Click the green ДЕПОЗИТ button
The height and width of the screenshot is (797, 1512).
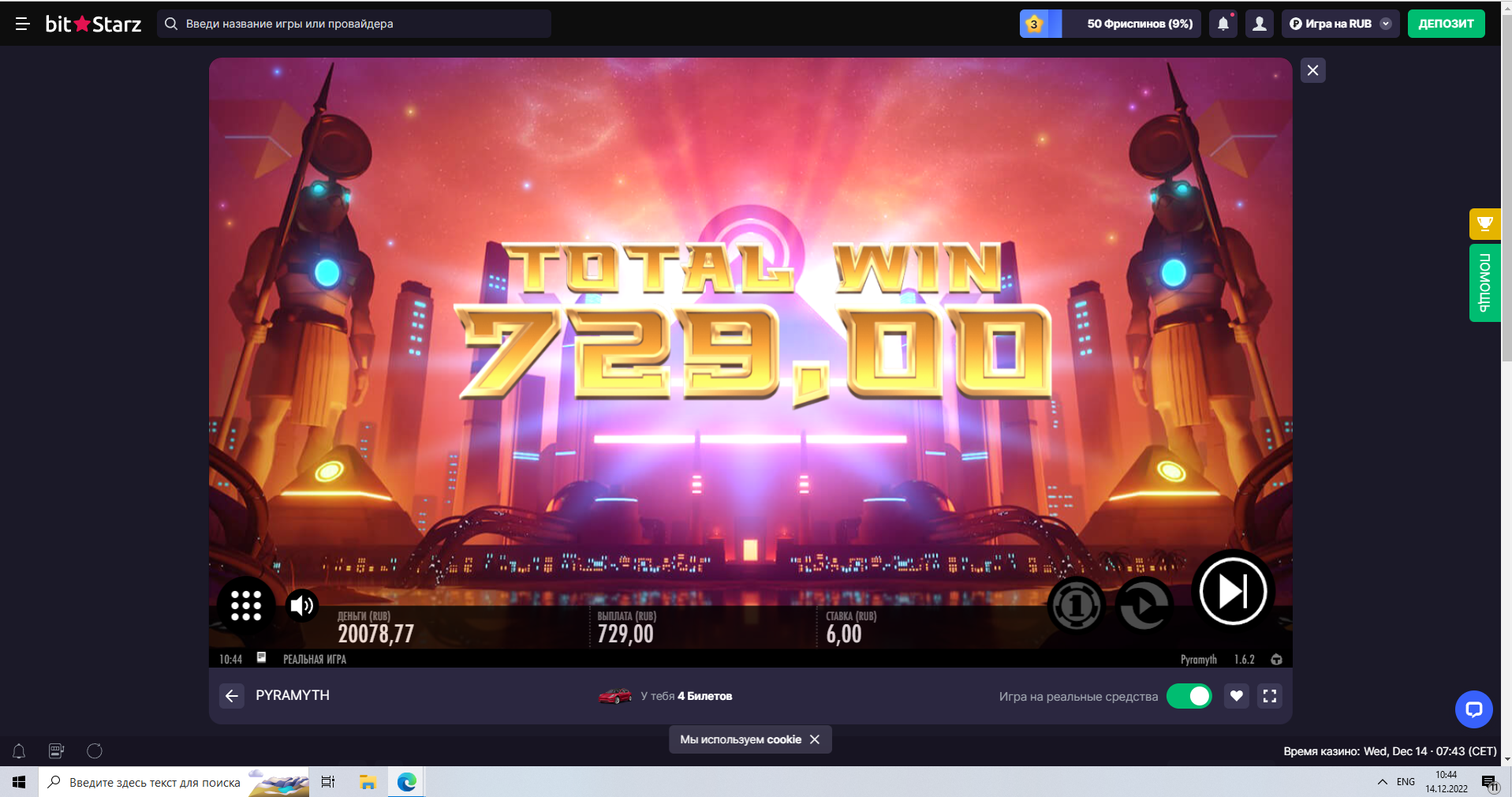[x=1446, y=24]
